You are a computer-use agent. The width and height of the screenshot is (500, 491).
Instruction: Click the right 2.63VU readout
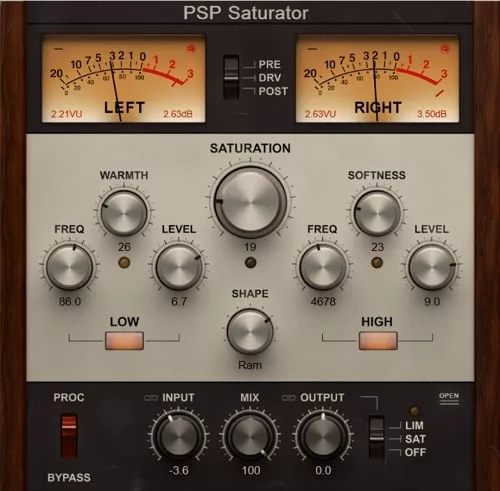pyautogui.click(x=320, y=114)
